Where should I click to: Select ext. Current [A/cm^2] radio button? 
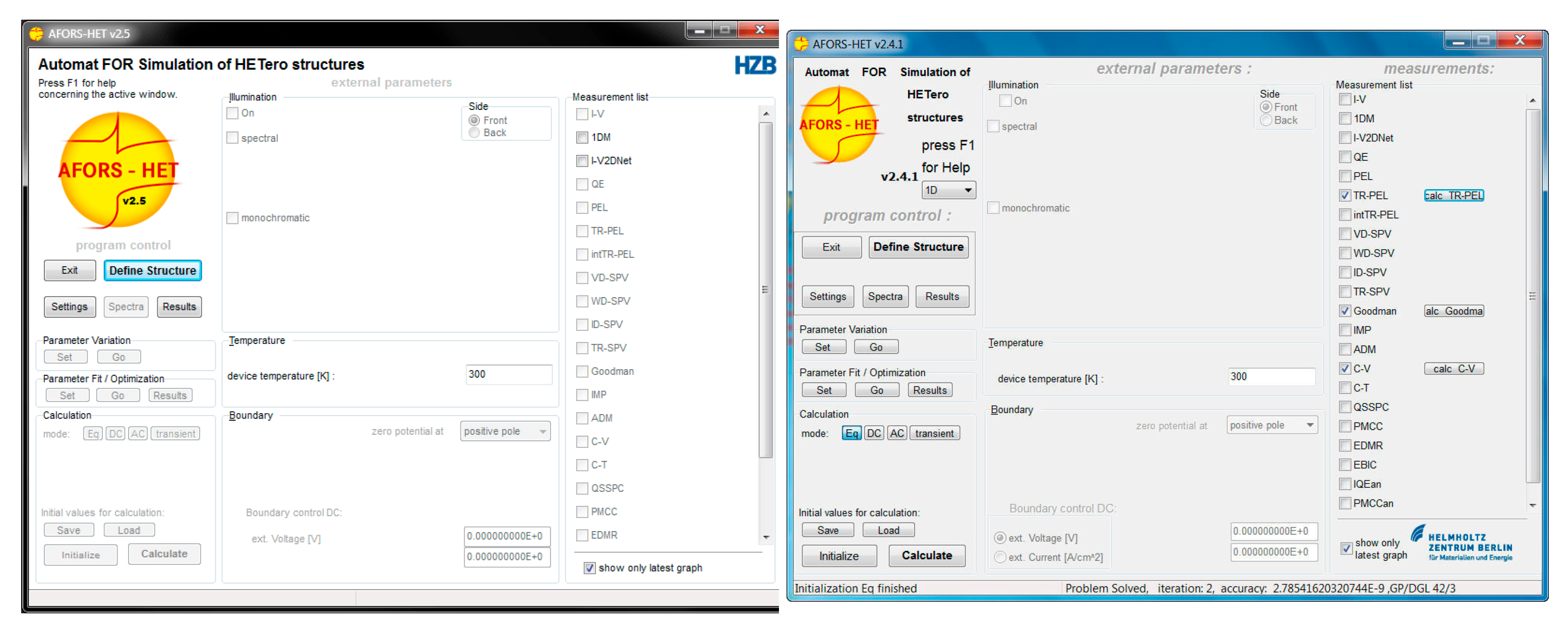[x=999, y=557]
